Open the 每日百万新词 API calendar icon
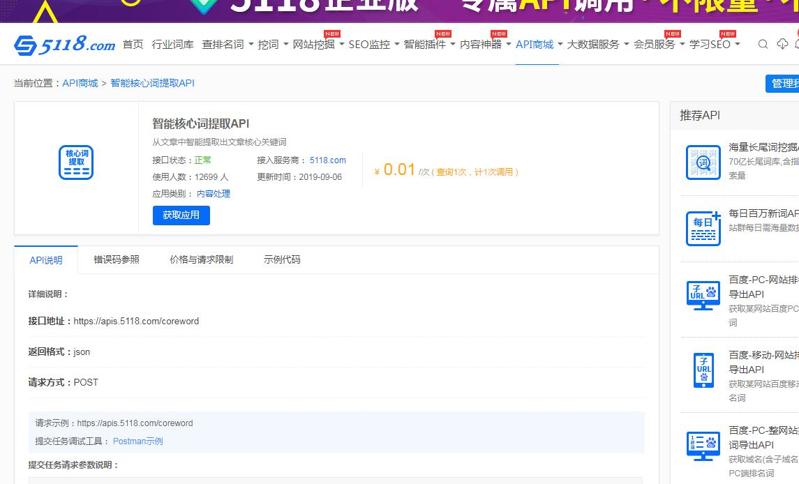Screen dimensions: 799x484 [x=703, y=228]
